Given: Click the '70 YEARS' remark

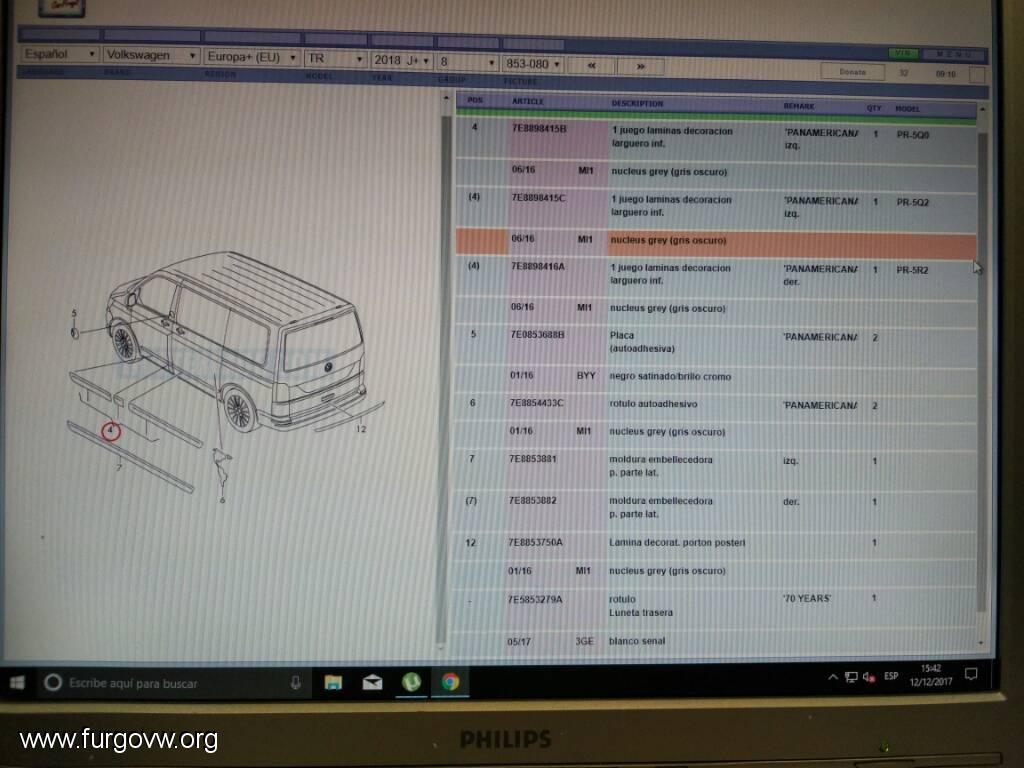Looking at the screenshot, I should (807, 599).
